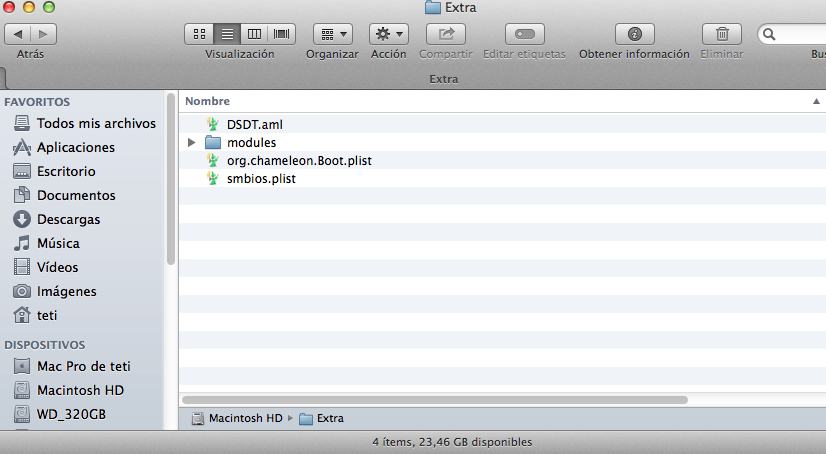
Task: Click the horizontal scrollbar of file list
Action: [x=435, y=400]
